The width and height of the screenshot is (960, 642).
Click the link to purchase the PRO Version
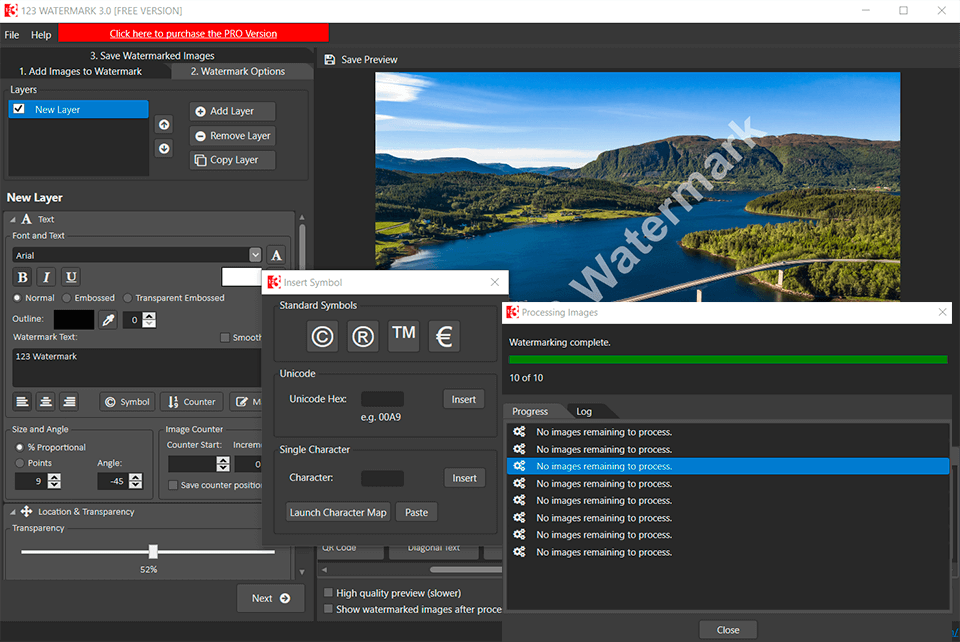(195, 32)
